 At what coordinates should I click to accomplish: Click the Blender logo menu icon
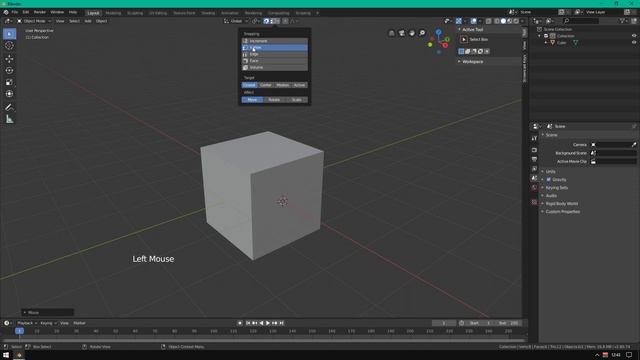[x=6, y=12]
